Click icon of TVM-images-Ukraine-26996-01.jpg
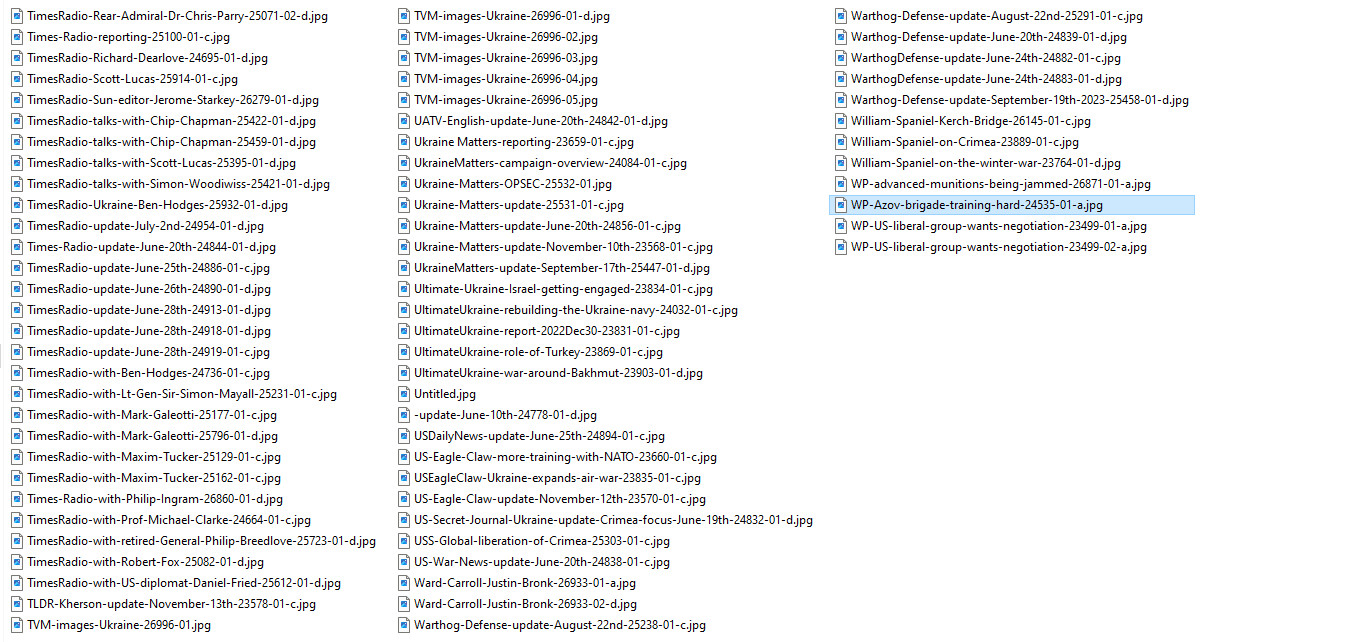 [x=17, y=625]
